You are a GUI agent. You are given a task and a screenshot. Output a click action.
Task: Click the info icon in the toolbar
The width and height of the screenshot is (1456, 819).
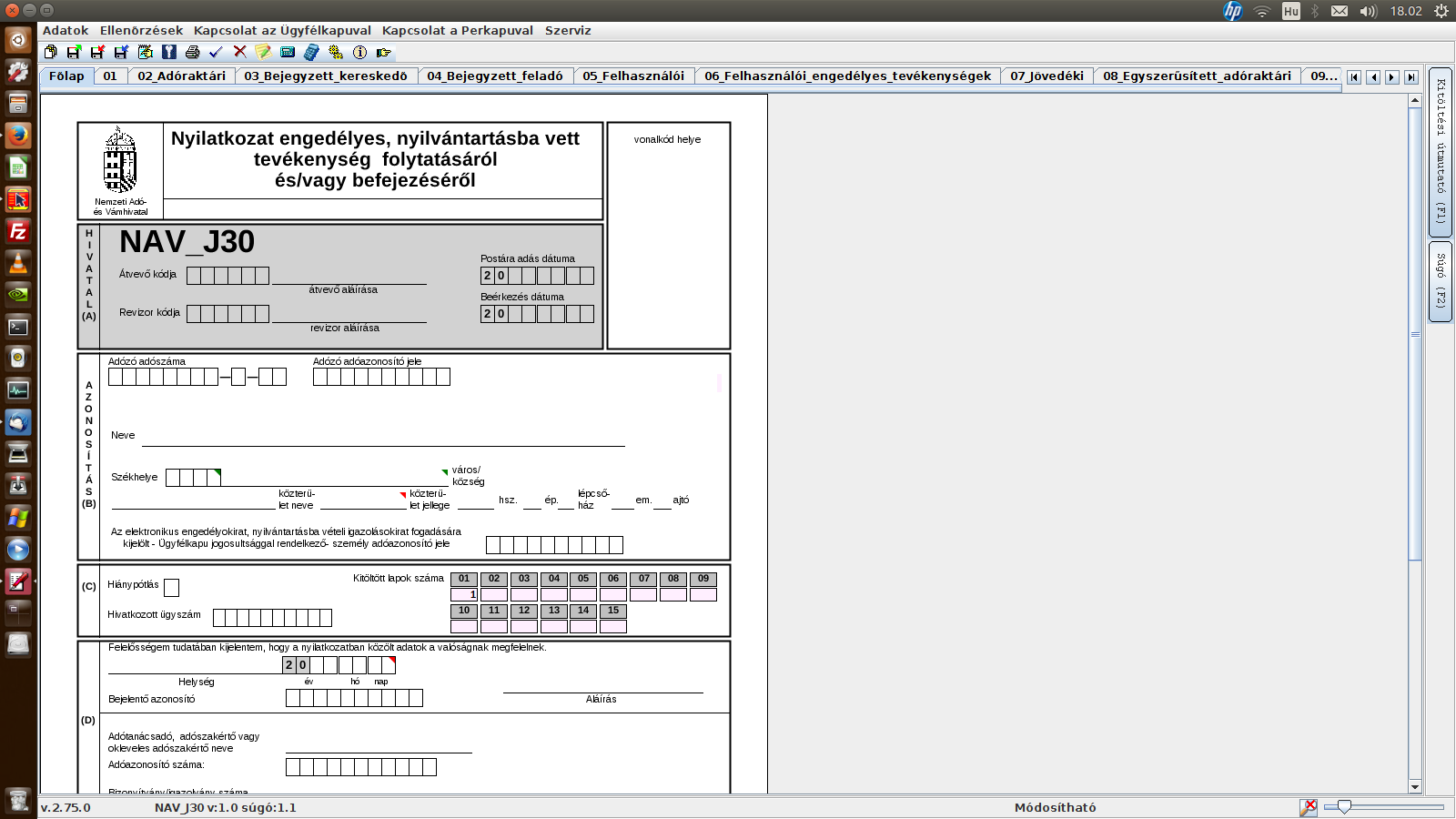click(359, 53)
